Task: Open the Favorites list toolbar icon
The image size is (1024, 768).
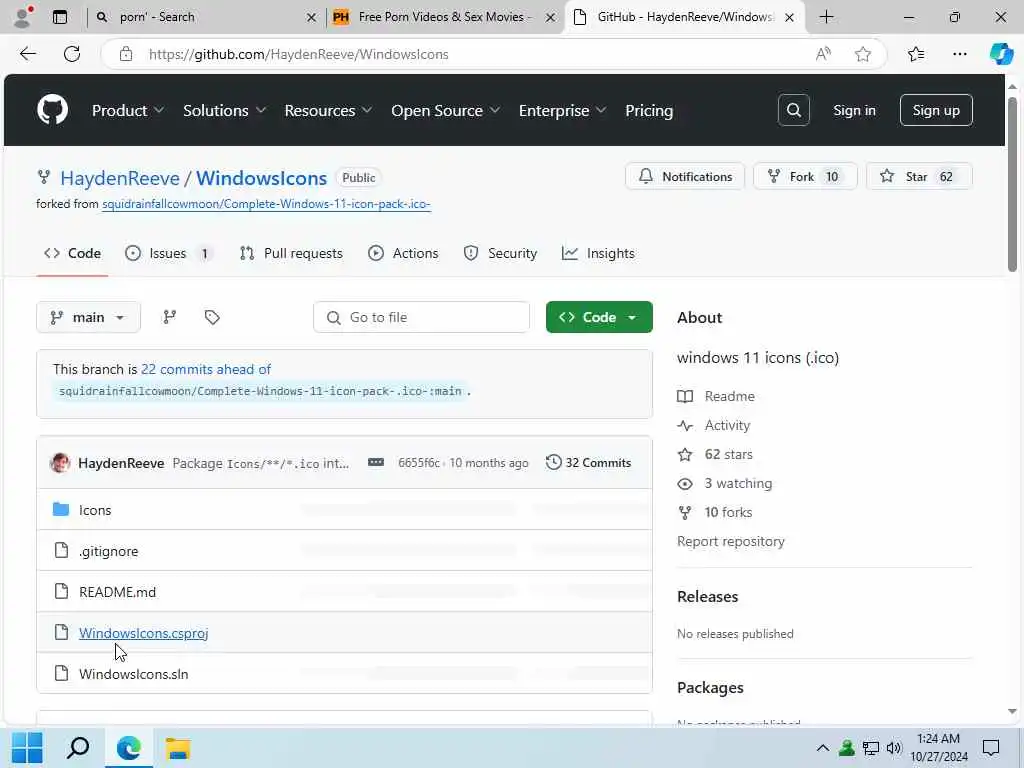Action: [916, 54]
